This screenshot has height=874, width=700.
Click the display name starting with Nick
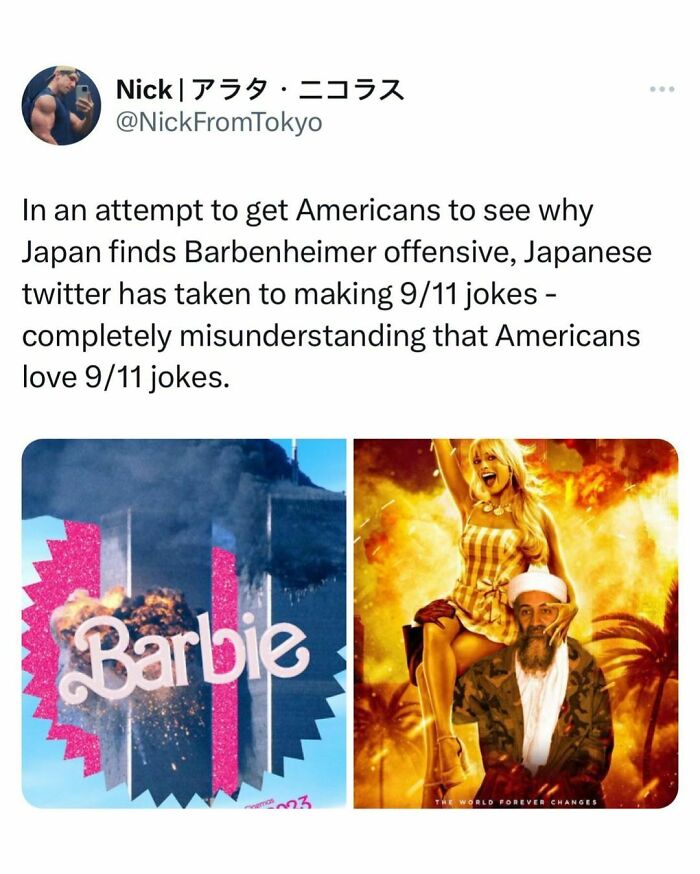260,90
